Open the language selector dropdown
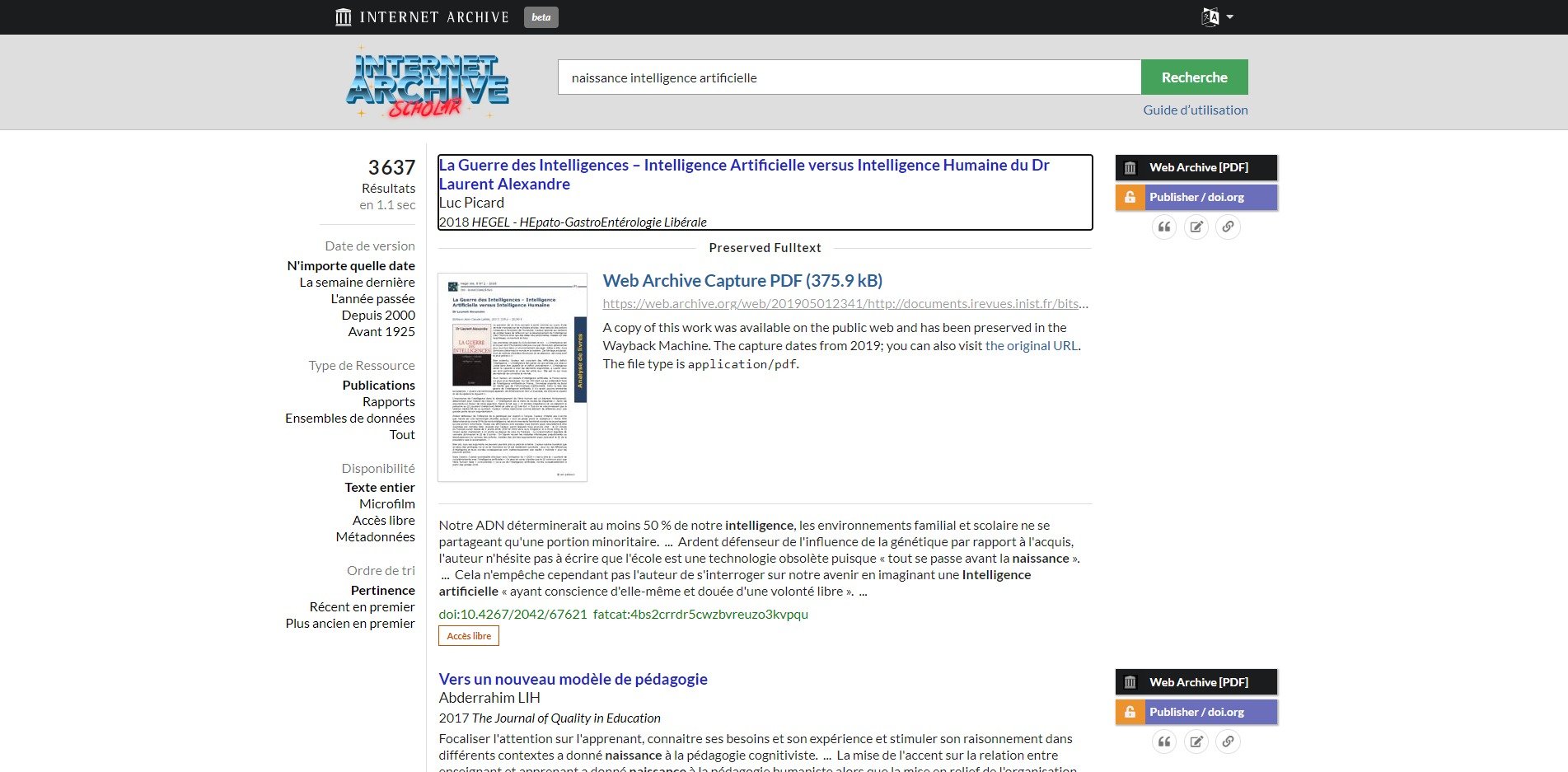This screenshot has width=1568, height=772. 1216,17
